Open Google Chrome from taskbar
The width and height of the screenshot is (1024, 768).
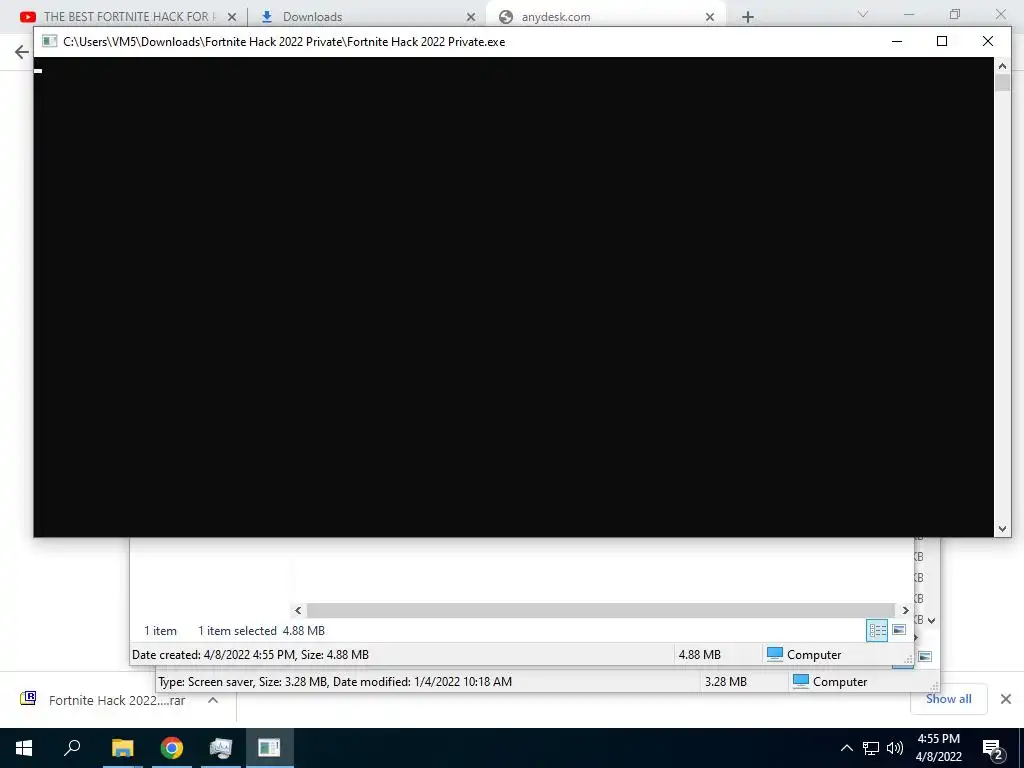172,748
